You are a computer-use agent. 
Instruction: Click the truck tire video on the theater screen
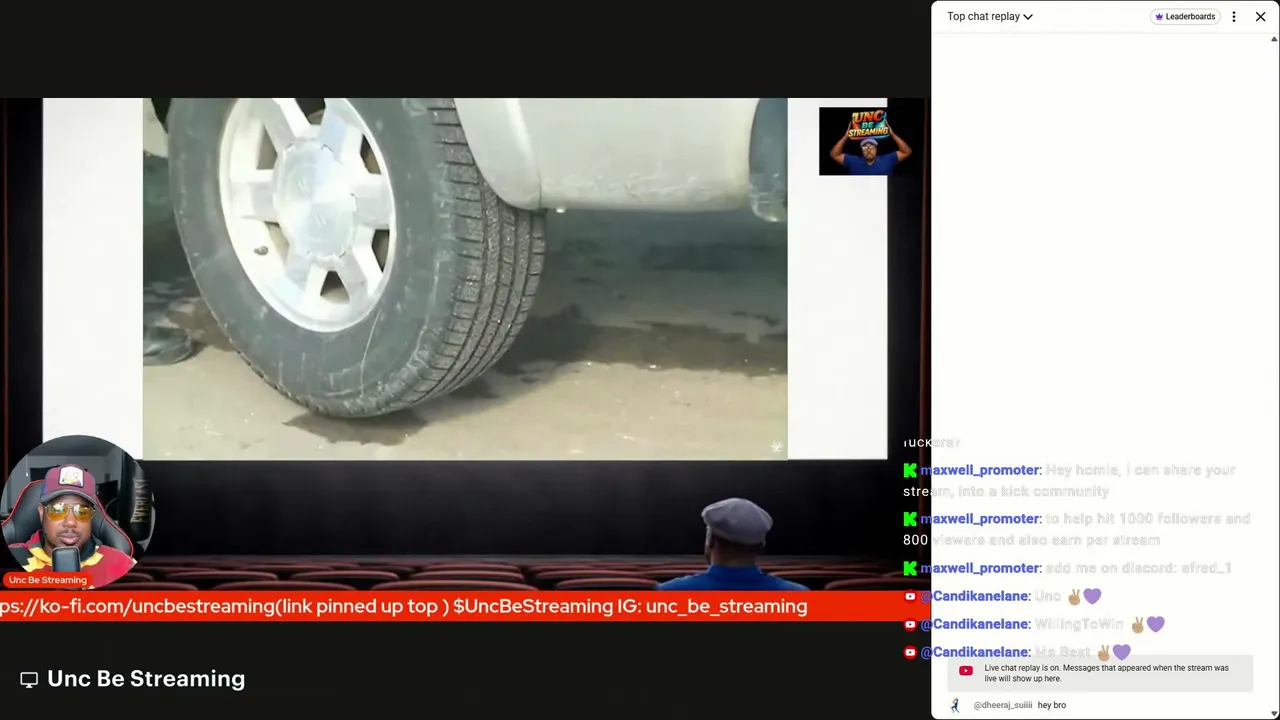(465, 278)
